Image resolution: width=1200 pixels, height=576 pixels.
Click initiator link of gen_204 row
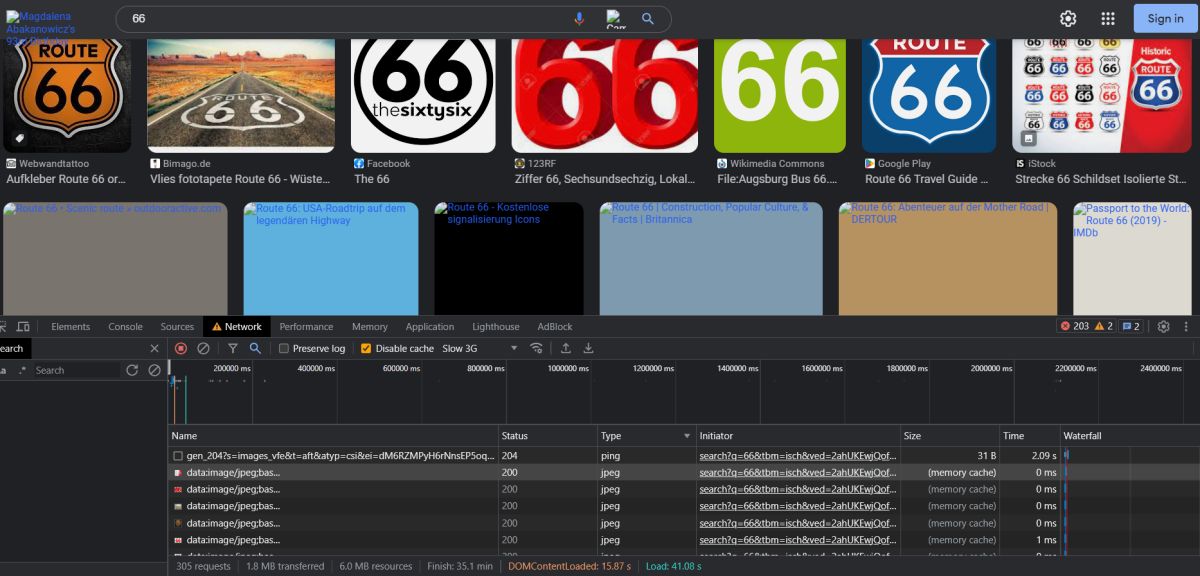coord(797,456)
